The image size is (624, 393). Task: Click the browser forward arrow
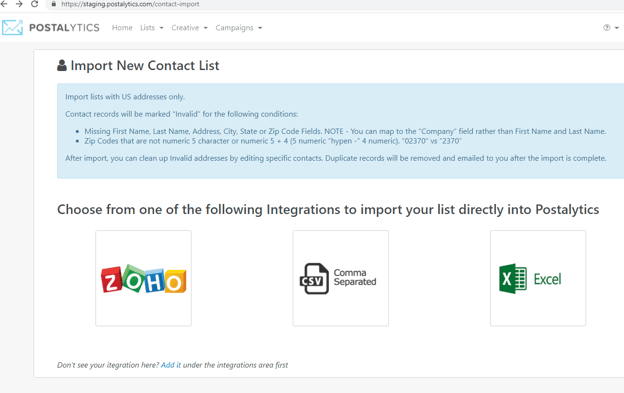(x=19, y=4)
